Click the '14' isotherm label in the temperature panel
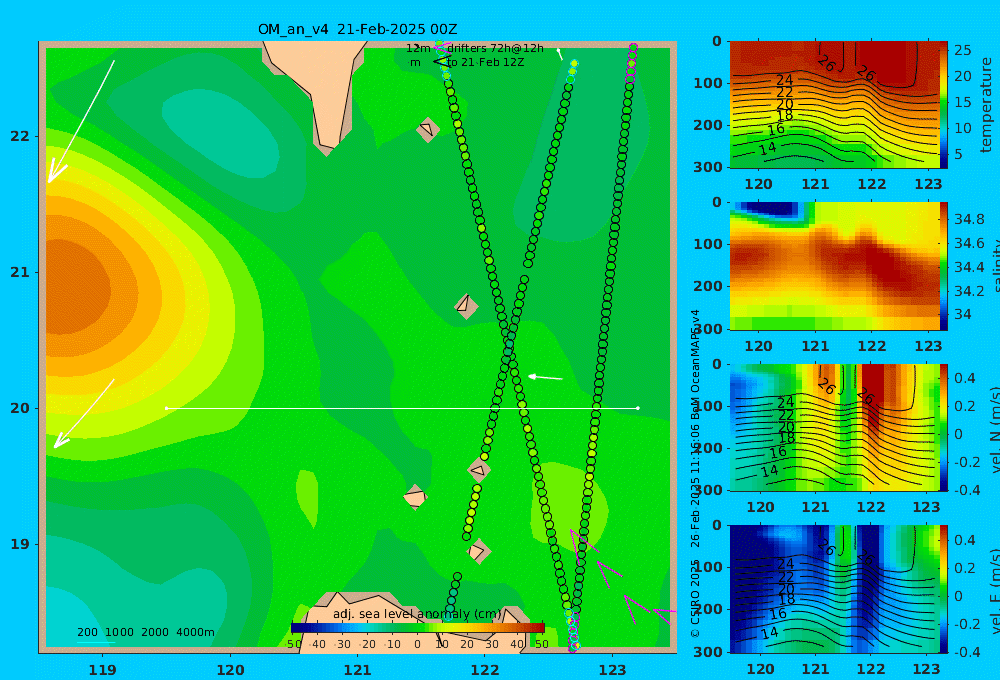The height and width of the screenshot is (680, 1000). pos(768,149)
